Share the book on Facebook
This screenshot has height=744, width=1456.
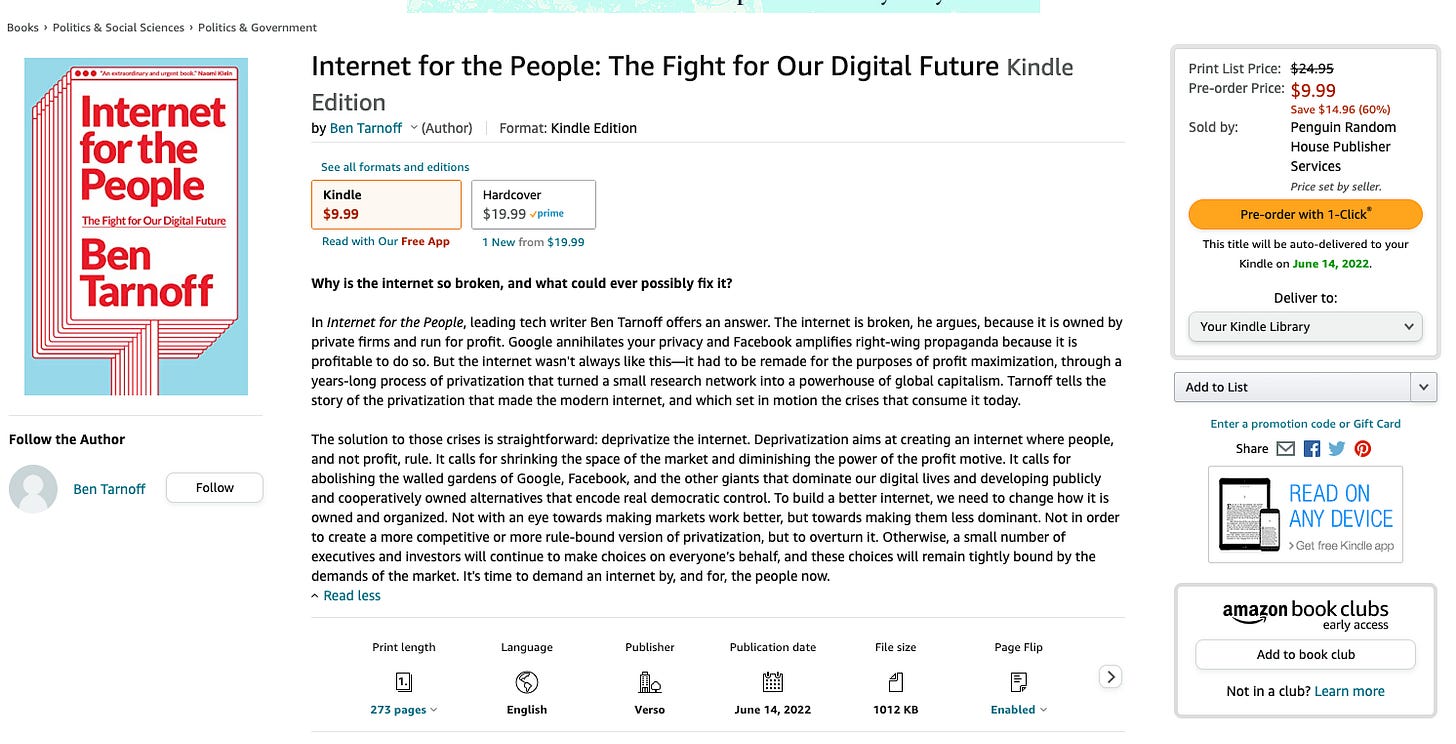(x=1311, y=448)
